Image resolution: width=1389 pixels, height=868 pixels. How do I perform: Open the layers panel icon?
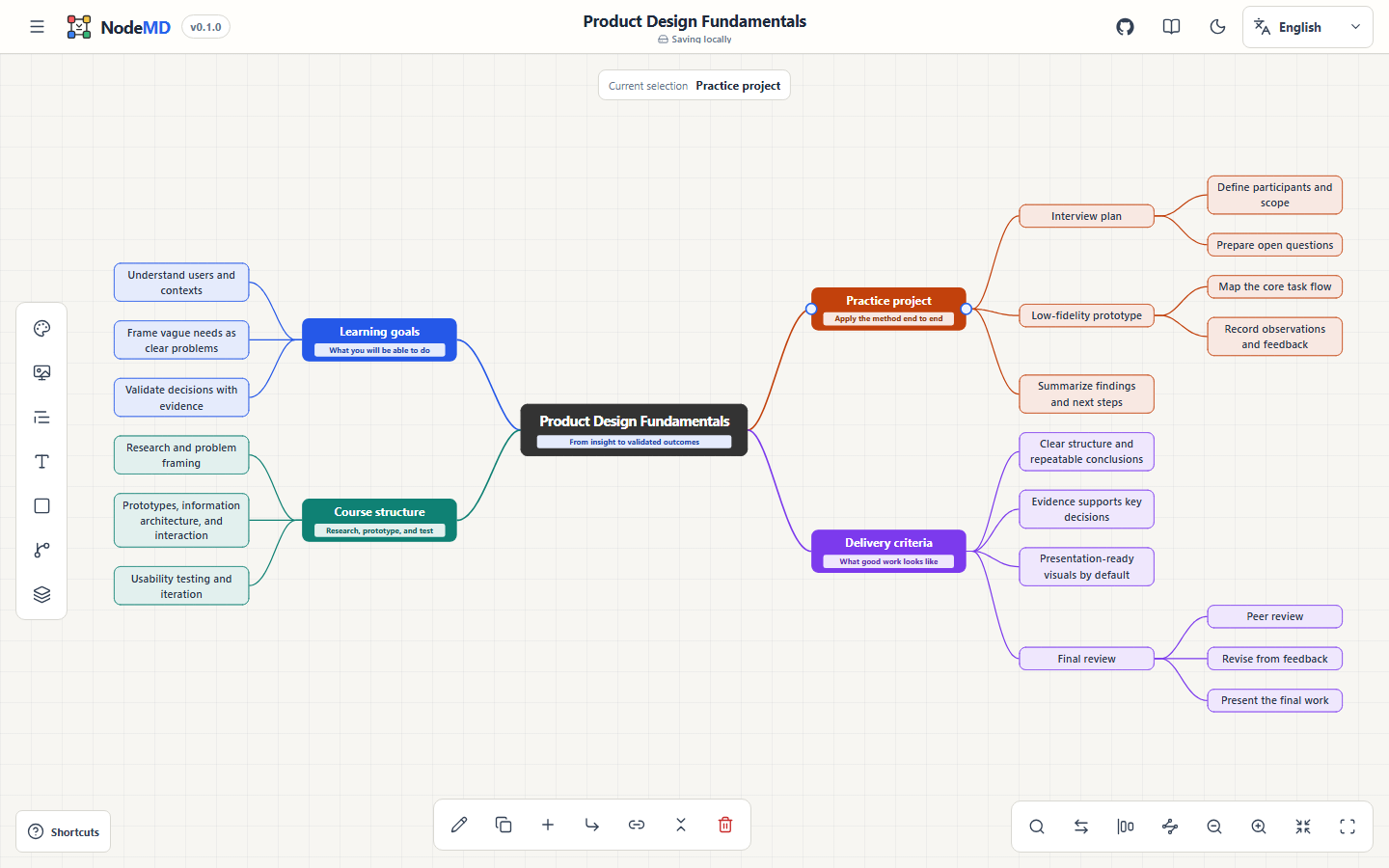[x=41, y=595]
